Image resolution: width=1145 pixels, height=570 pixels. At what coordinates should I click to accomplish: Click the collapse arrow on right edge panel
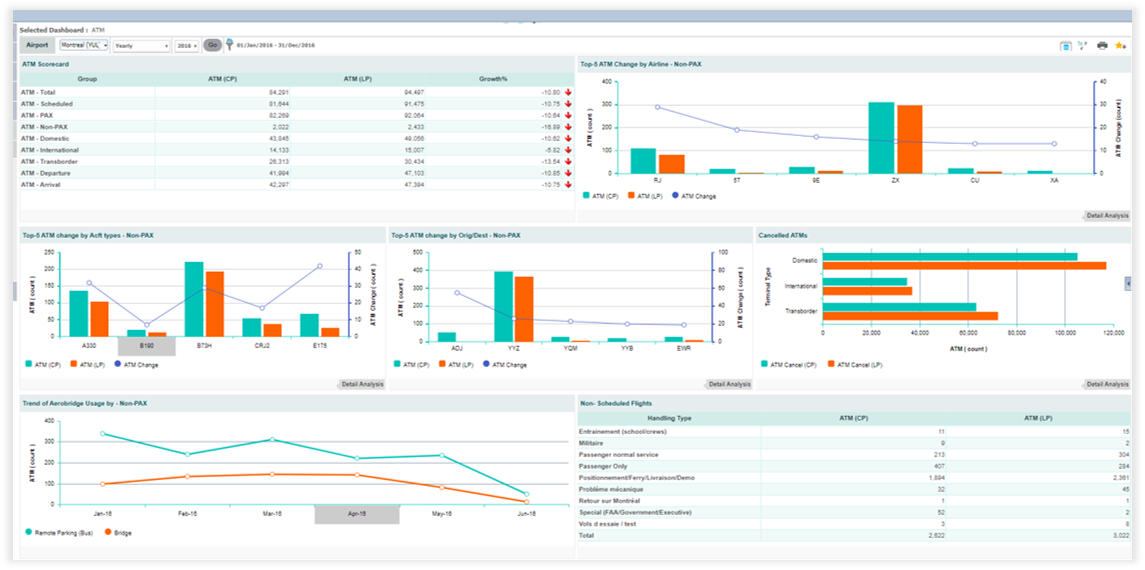[1129, 284]
